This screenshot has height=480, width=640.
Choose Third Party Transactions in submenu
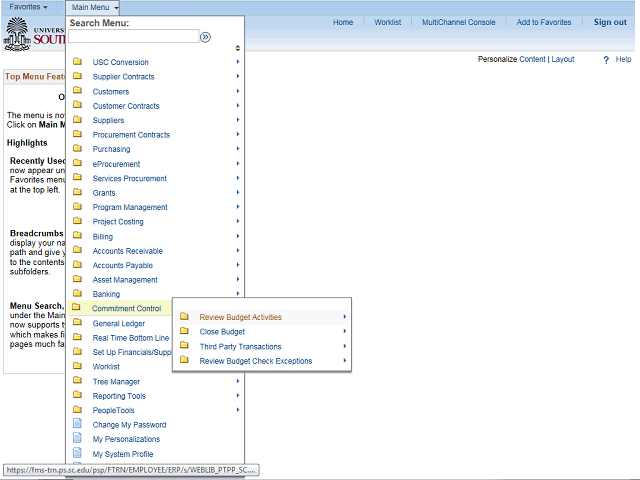click(x=240, y=347)
